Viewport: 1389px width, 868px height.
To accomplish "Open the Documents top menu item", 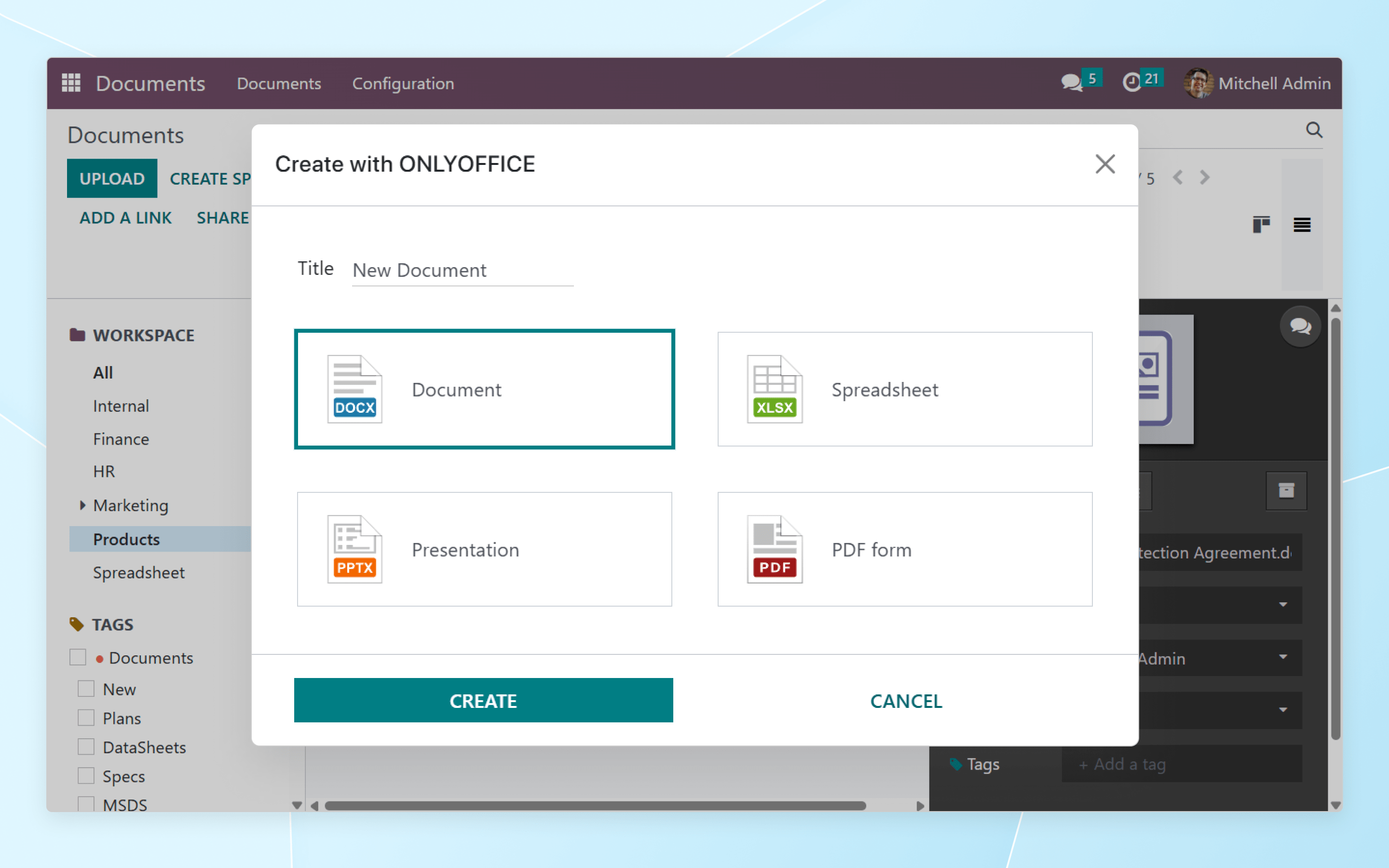I will pyautogui.click(x=279, y=84).
